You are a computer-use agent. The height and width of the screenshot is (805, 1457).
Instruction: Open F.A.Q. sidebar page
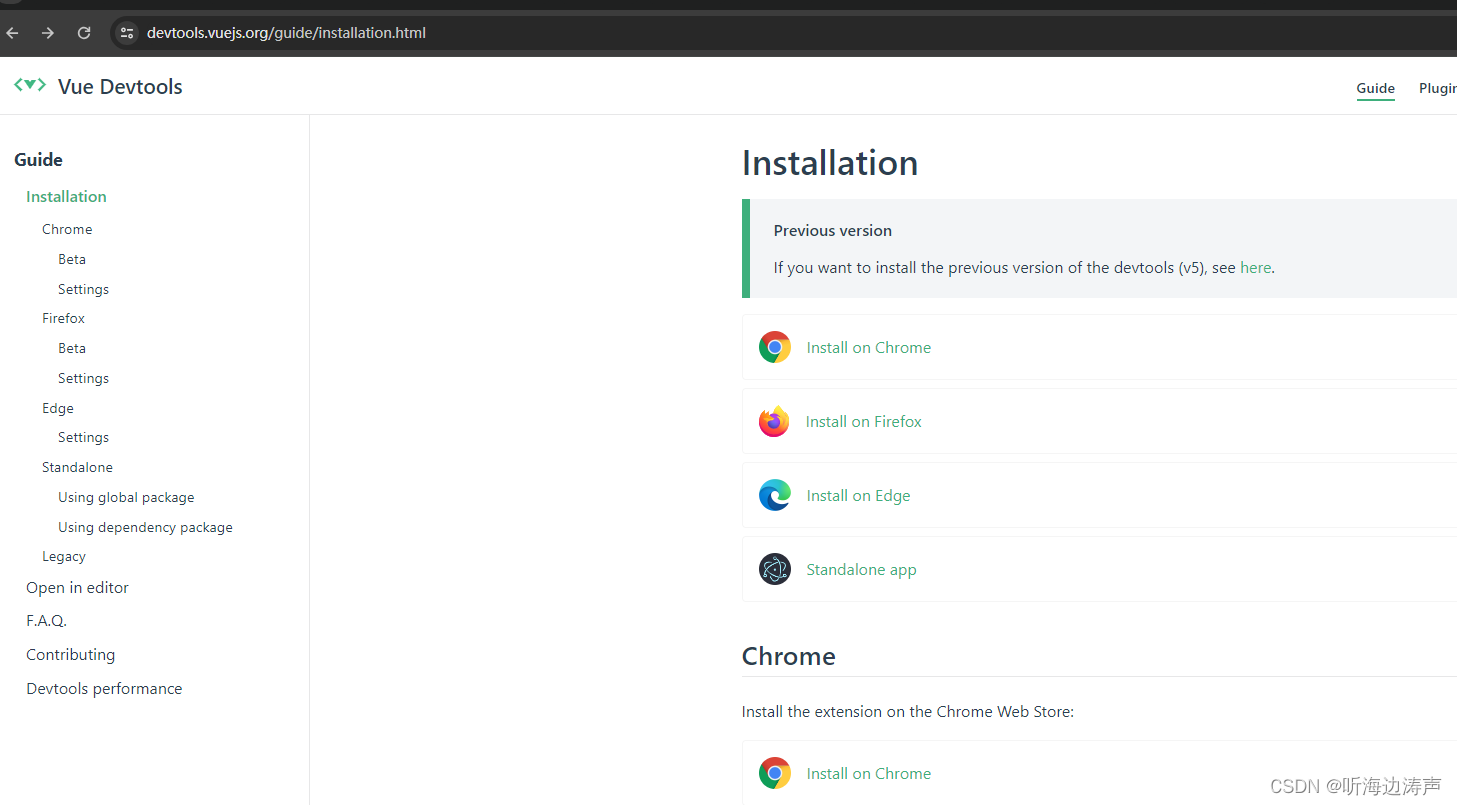(x=46, y=620)
